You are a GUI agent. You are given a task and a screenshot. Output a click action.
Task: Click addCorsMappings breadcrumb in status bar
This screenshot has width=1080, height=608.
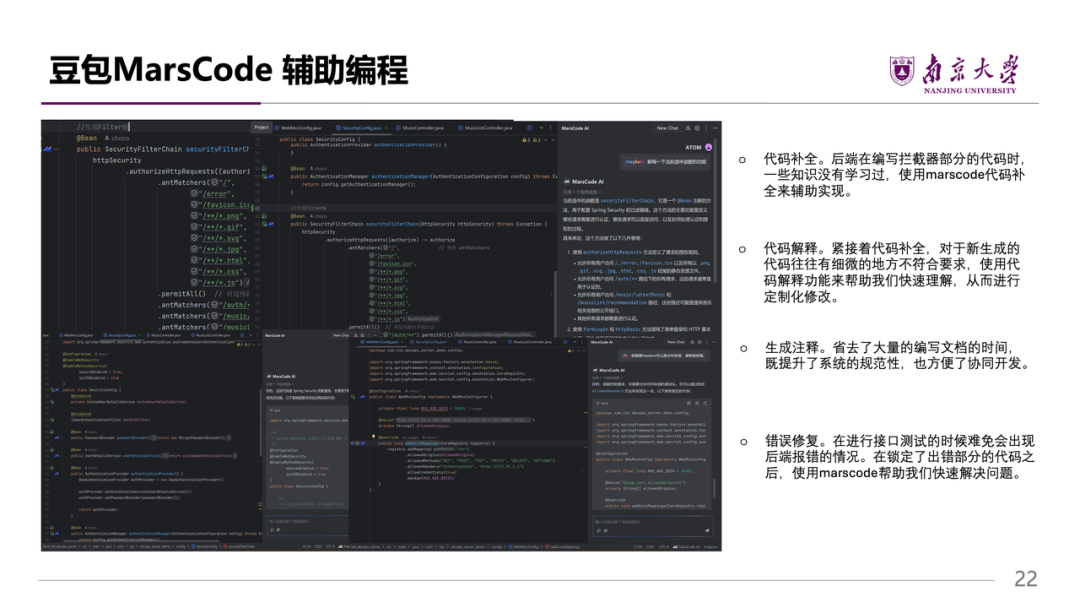[564, 547]
